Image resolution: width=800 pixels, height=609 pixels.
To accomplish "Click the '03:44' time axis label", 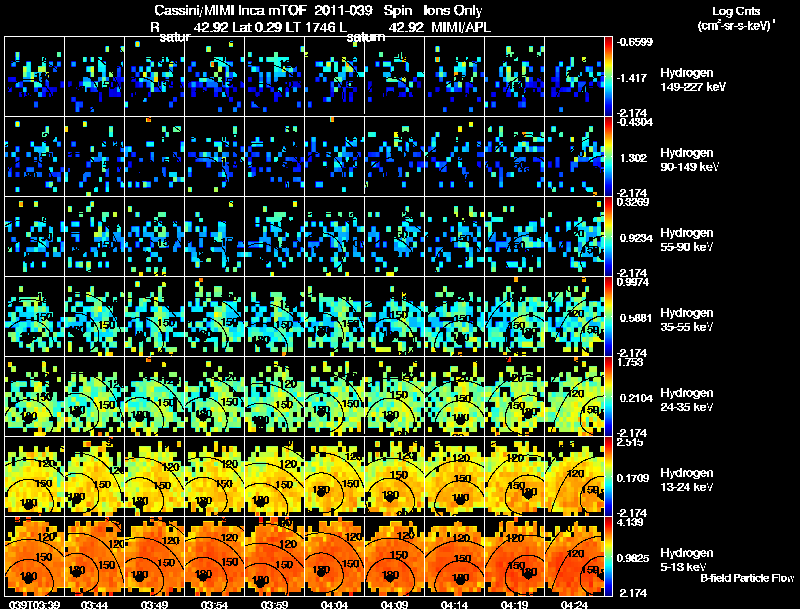I will point(94,604).
